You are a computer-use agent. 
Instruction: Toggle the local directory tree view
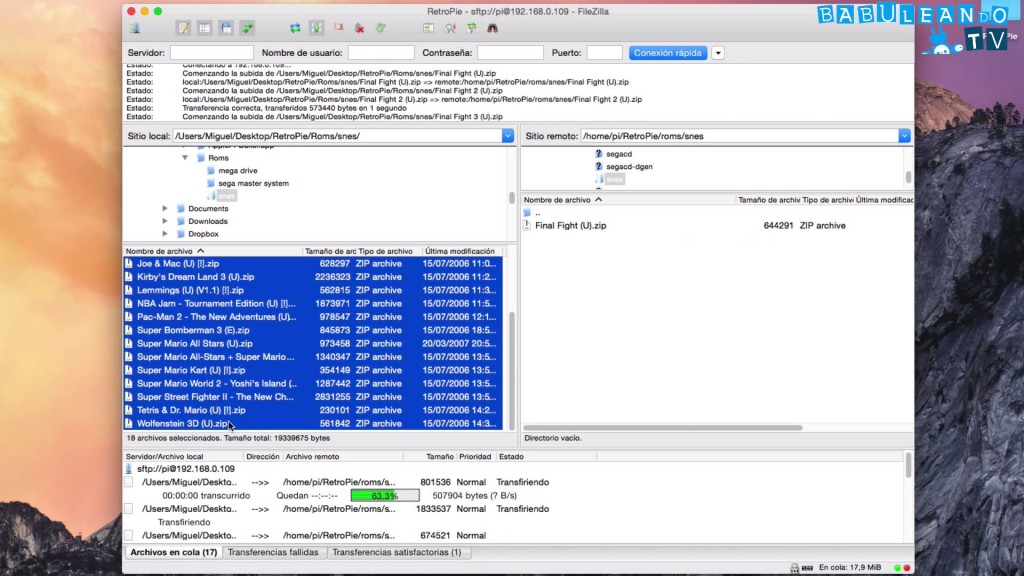click(204, 28)
